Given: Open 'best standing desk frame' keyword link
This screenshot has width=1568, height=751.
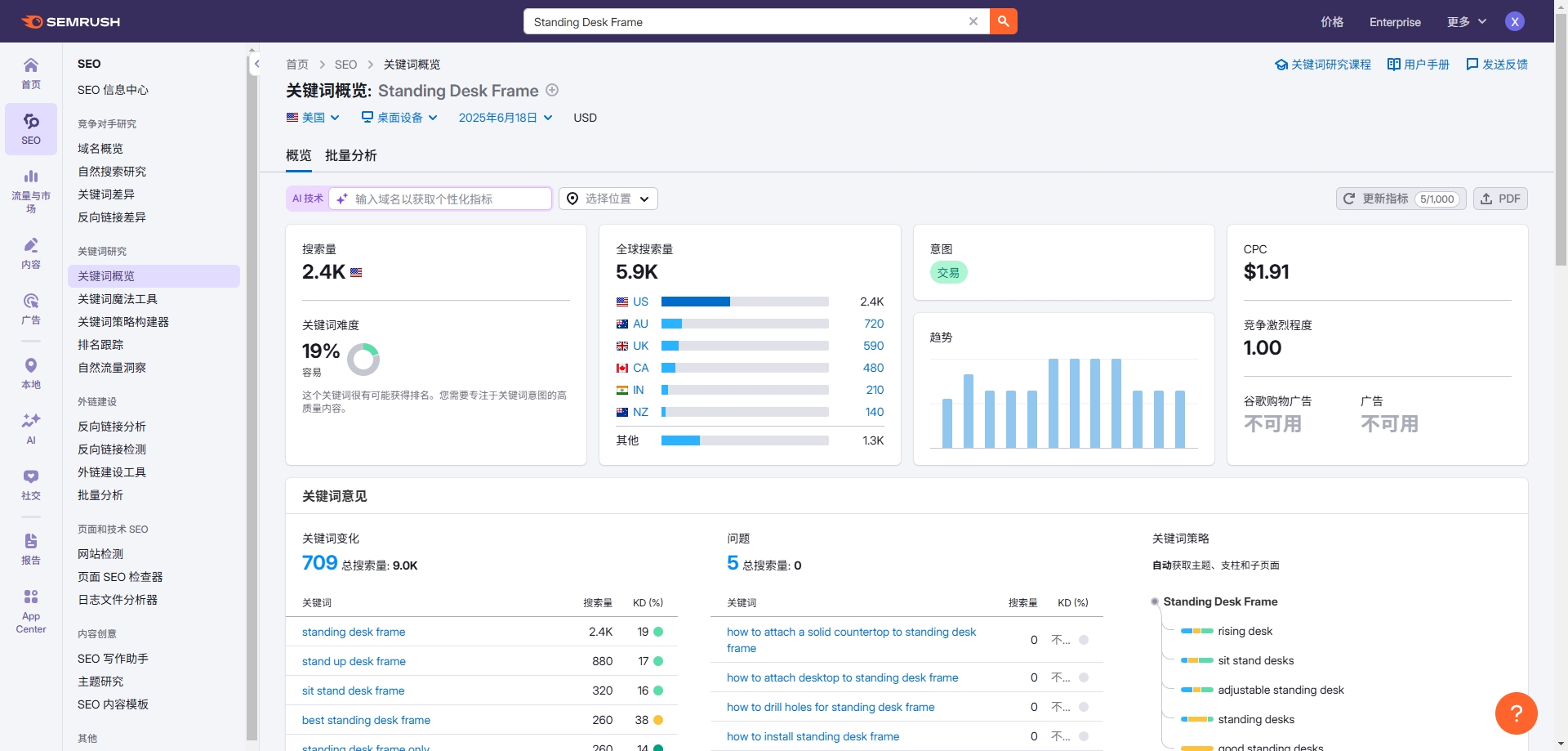Looking at the screenshot, I should (366, 720).
